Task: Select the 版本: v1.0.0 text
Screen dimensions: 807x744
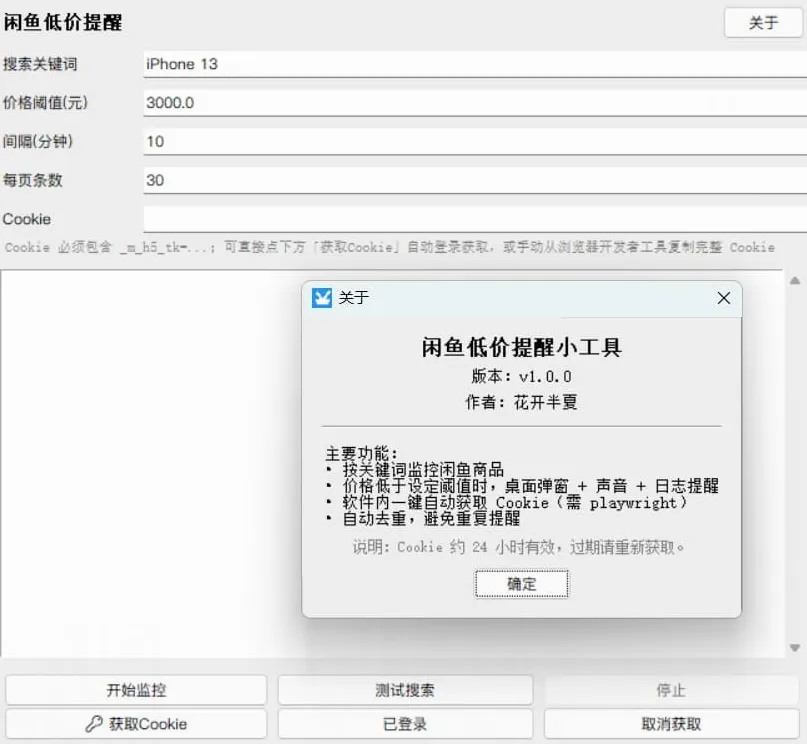Action: pyautogui.click(x=521, y=376)
